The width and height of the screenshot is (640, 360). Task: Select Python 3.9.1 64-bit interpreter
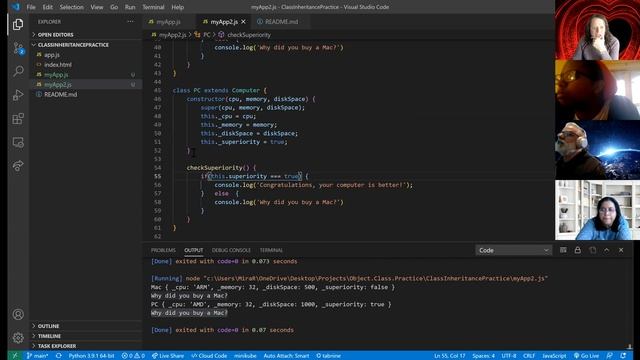pyautogui.click(x=91, y=356)
